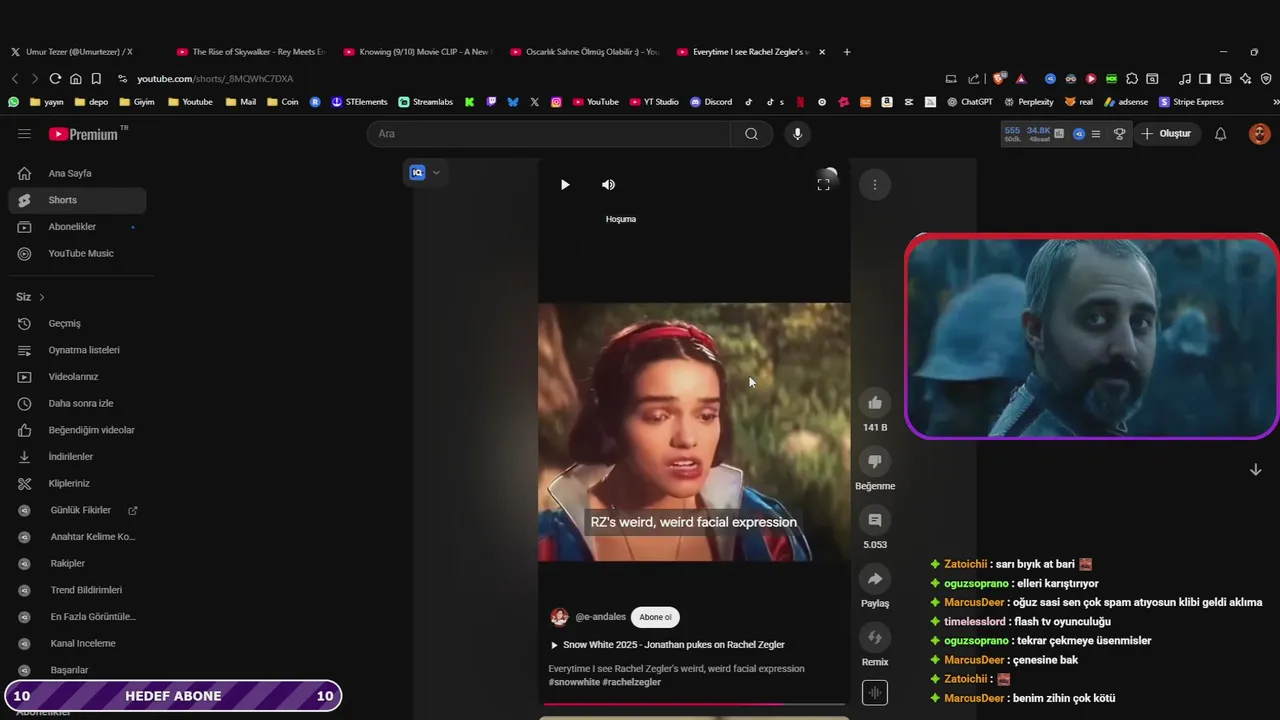The image size is (1280, 720).
Task: Open Abonelikler in sidebar
Action: coord(77,227)
